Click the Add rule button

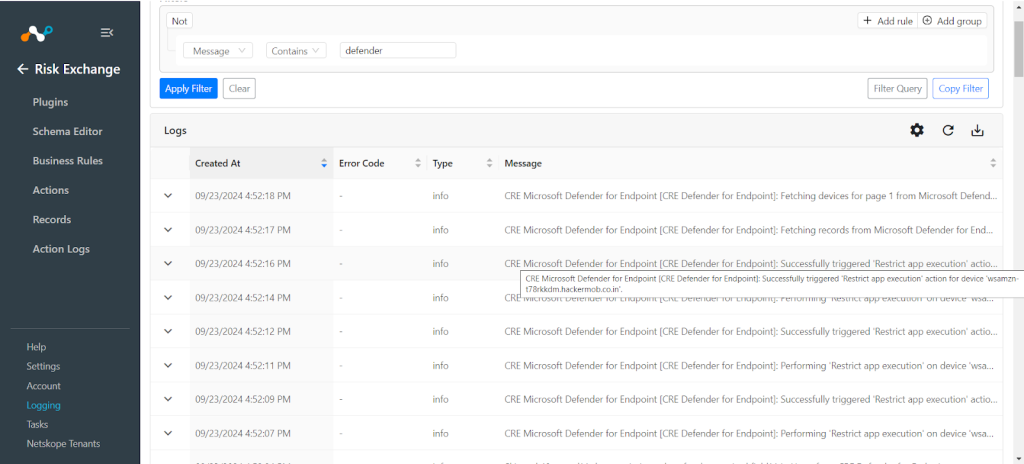click(888, 21)
